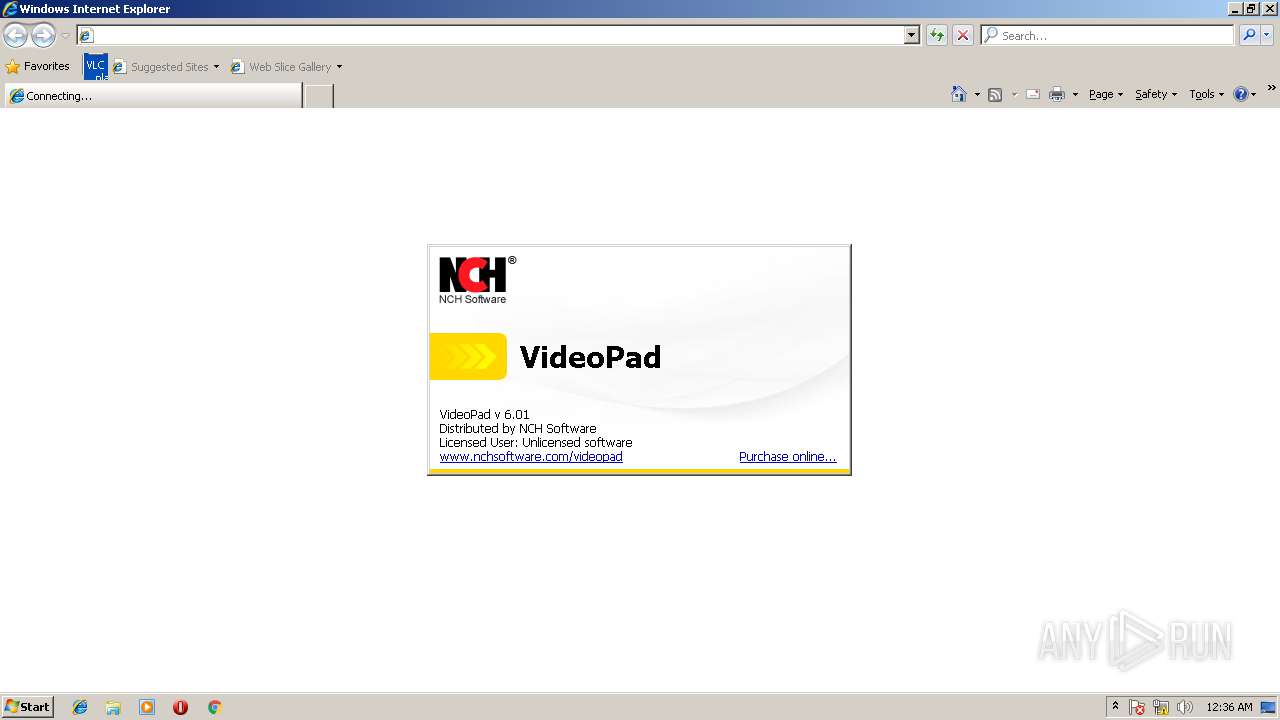Refresh the page with the green arrows
1280x720 pixels.
(936, 35)
